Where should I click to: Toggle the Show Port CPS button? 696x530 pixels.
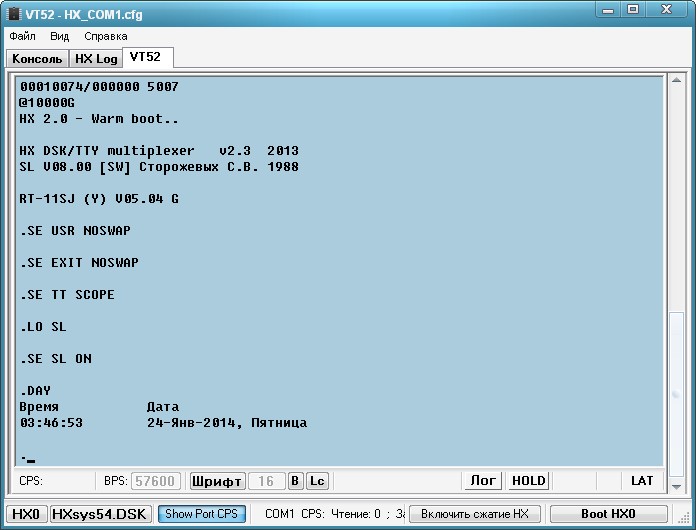pos(201,514)
